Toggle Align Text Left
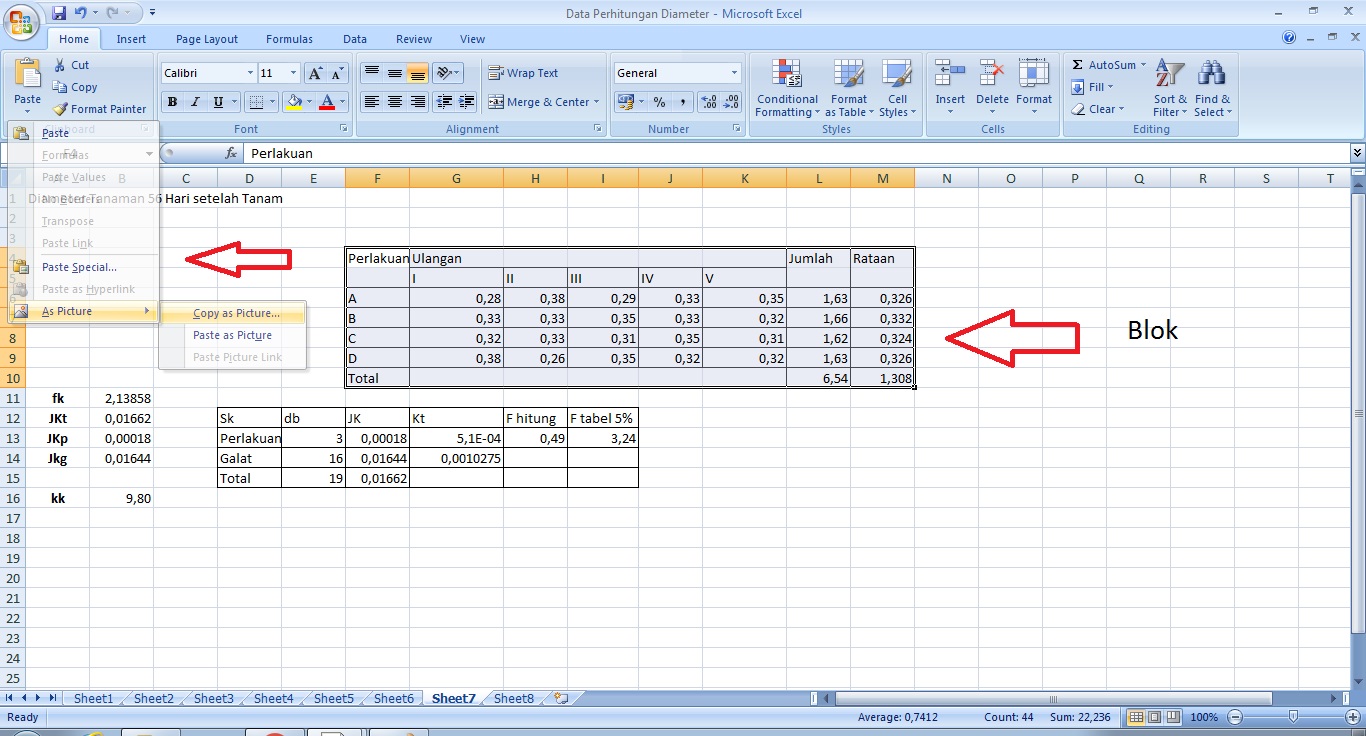The image size is (1366, 736). pos(372,102)
